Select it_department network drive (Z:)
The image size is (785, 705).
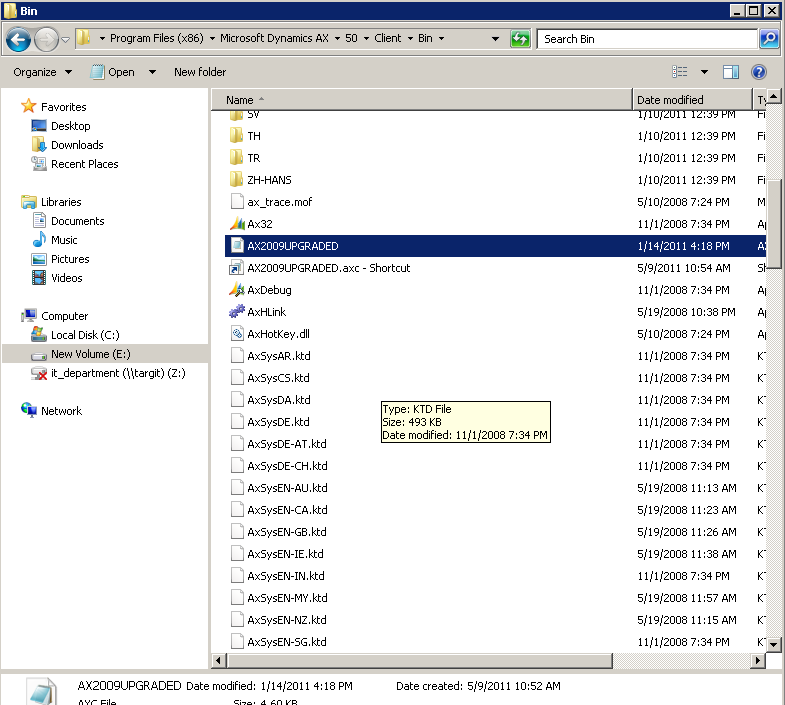[118, 373]
